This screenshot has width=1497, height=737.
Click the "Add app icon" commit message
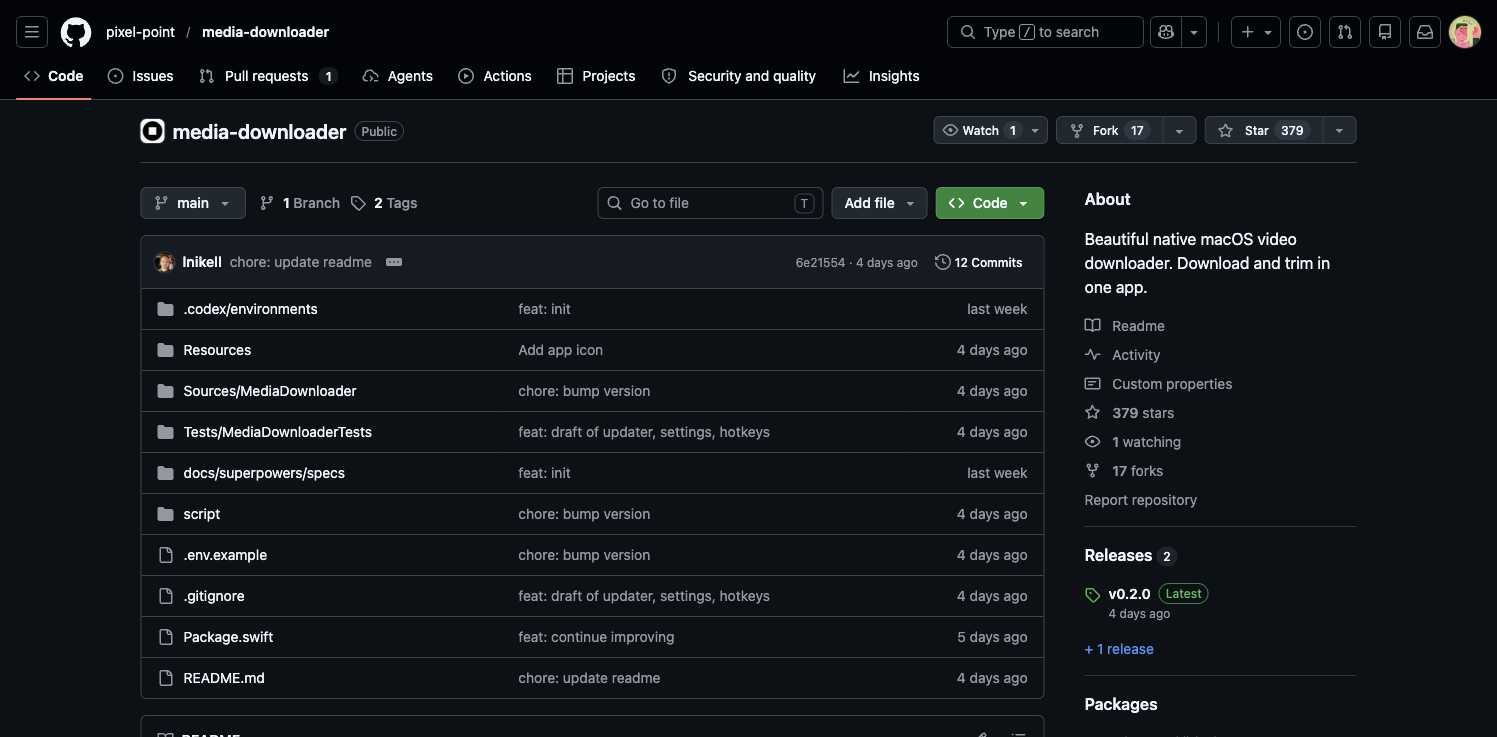(x=560, y=350)
